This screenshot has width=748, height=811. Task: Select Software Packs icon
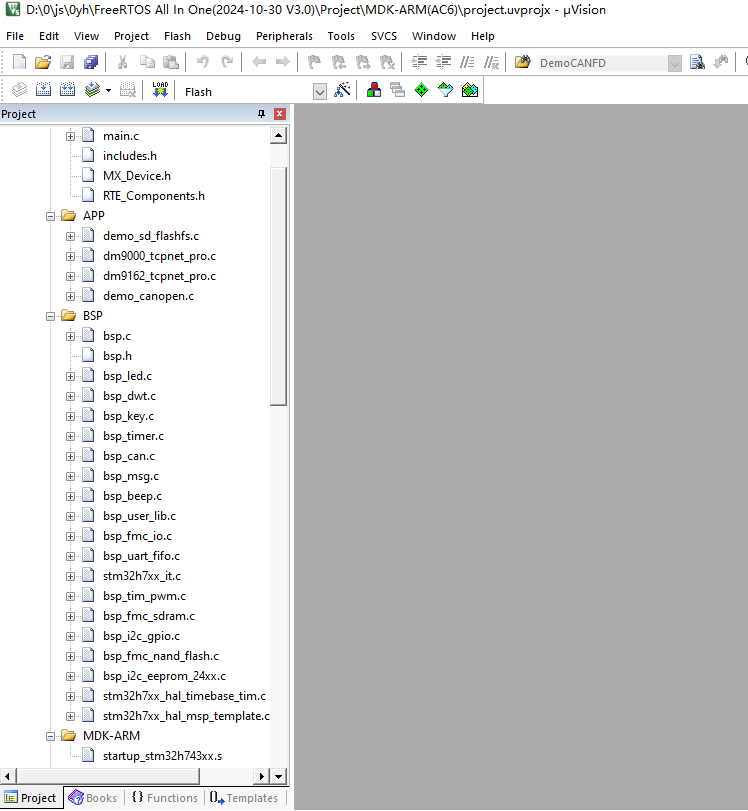[445, 90]
